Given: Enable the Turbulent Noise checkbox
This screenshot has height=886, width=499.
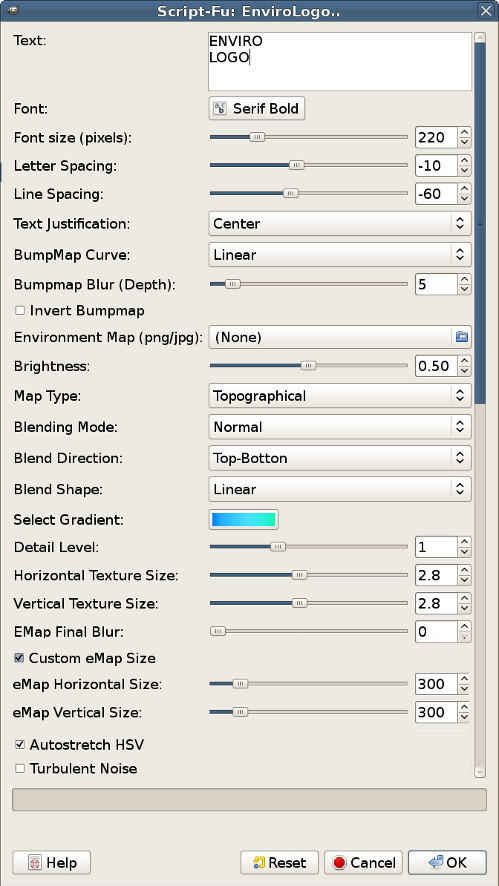Looking at the screenshot, I should pyautogui.click(x=20, y=768).
